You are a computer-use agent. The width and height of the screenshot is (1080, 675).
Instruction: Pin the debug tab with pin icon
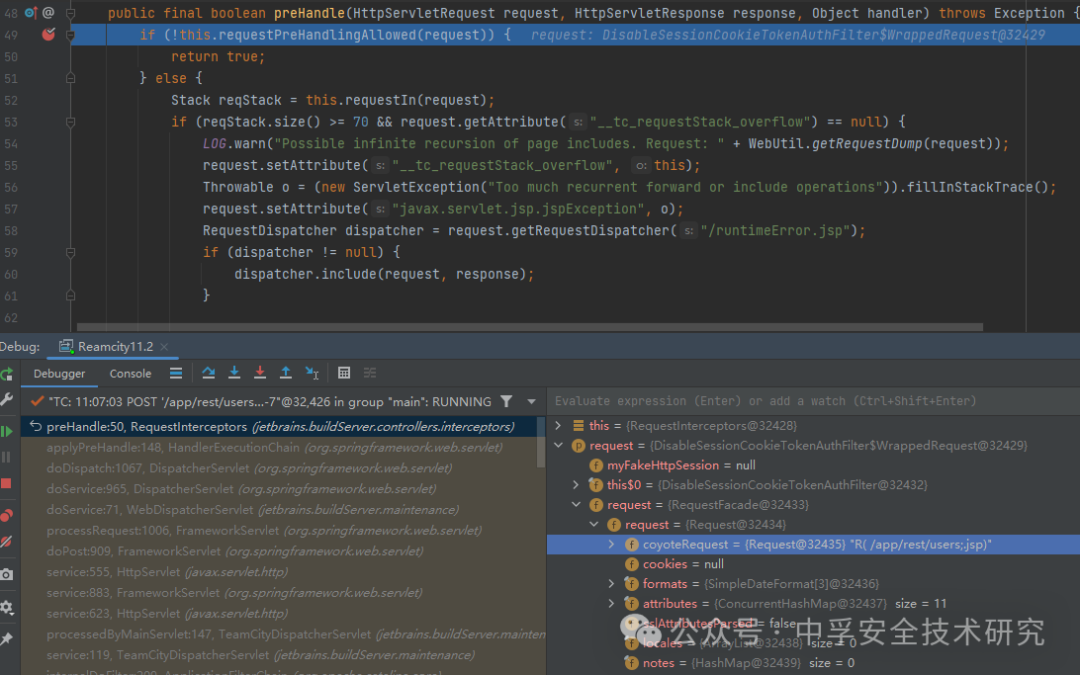(x=6, y=638)
